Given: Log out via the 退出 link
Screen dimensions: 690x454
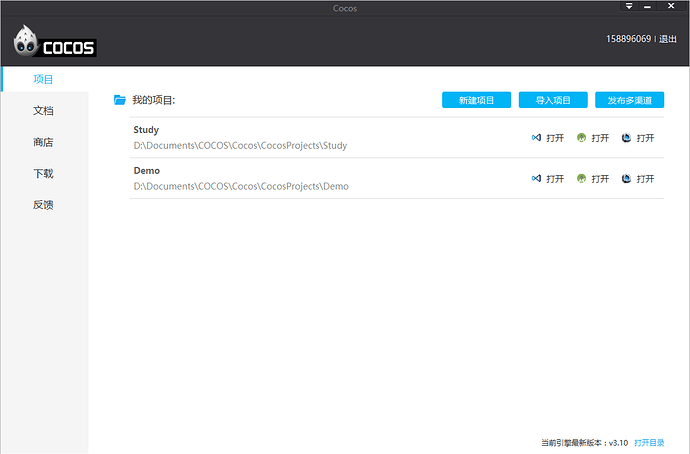Looking at the screenshot, I should tap(668, 39).
